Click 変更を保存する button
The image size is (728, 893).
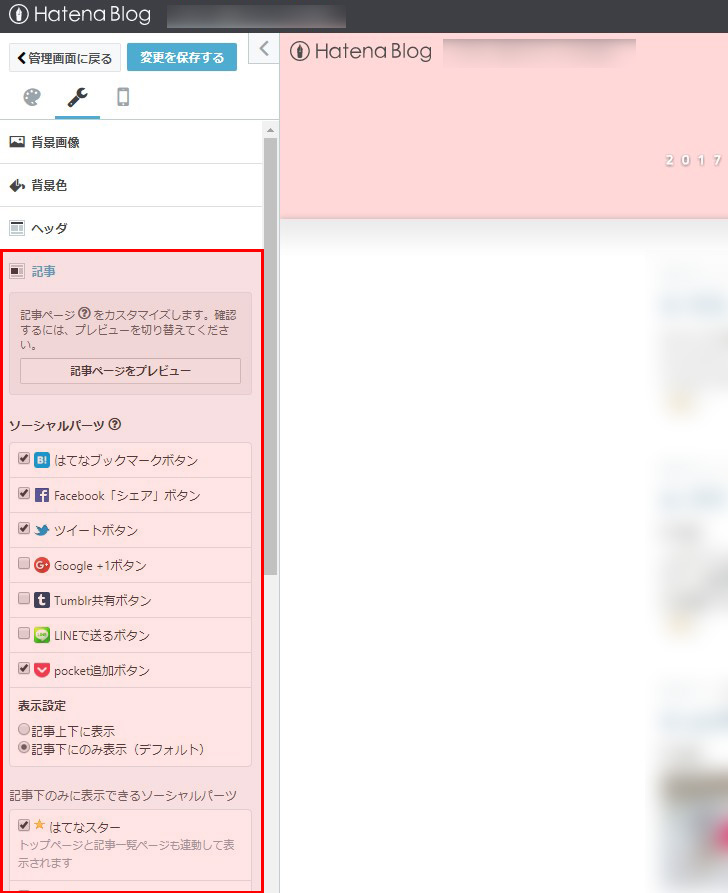182,58
